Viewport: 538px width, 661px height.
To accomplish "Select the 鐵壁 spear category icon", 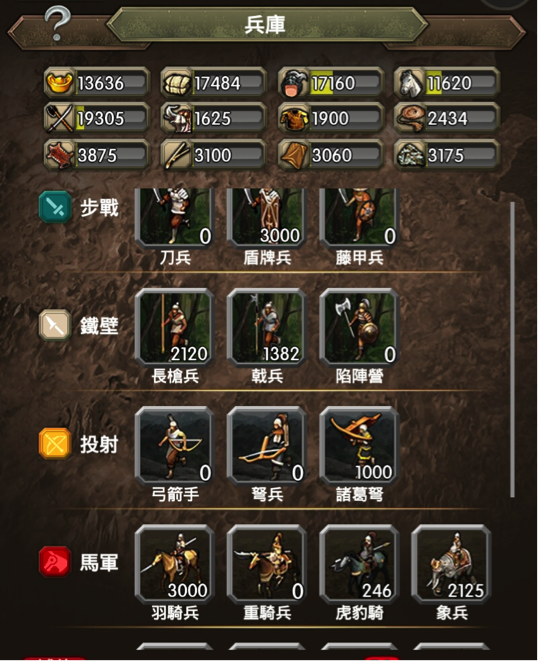I will coord(55,325).
